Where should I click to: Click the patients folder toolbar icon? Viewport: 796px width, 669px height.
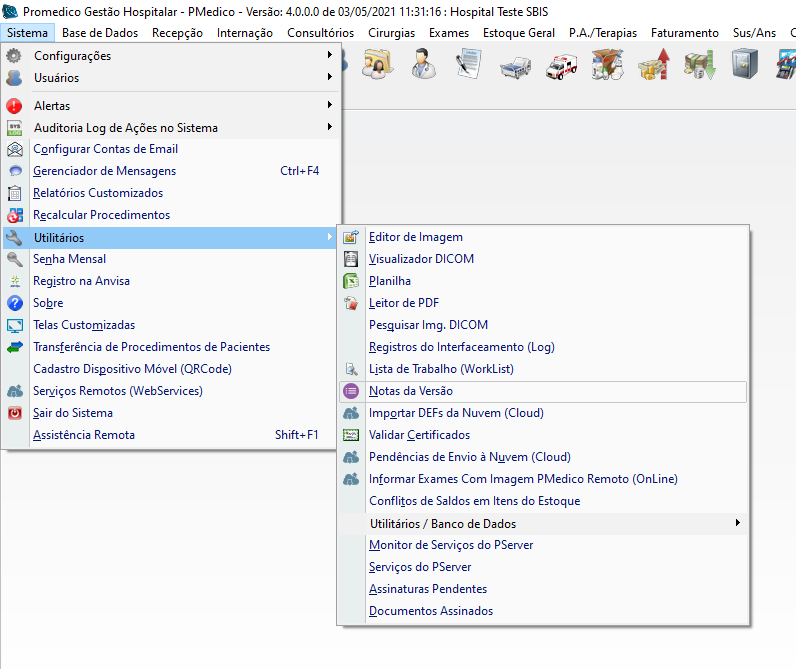click(x=377, y=65)
